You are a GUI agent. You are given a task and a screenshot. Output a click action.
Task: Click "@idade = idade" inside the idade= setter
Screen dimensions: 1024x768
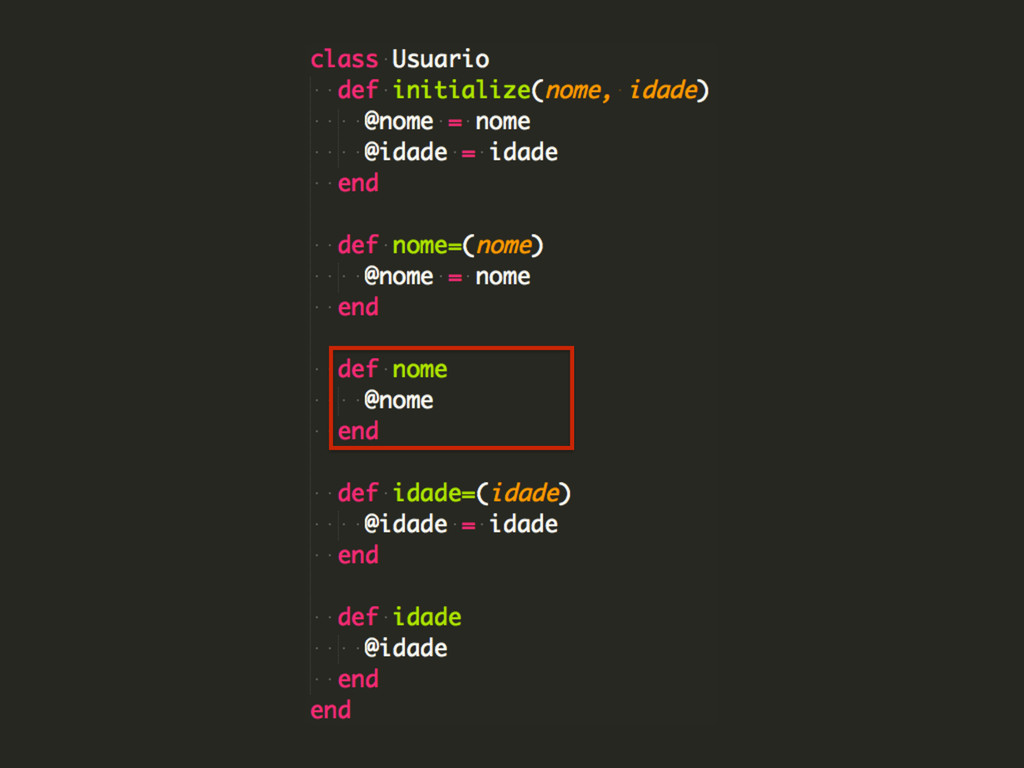pyautogui.click(x=461, y=524)
